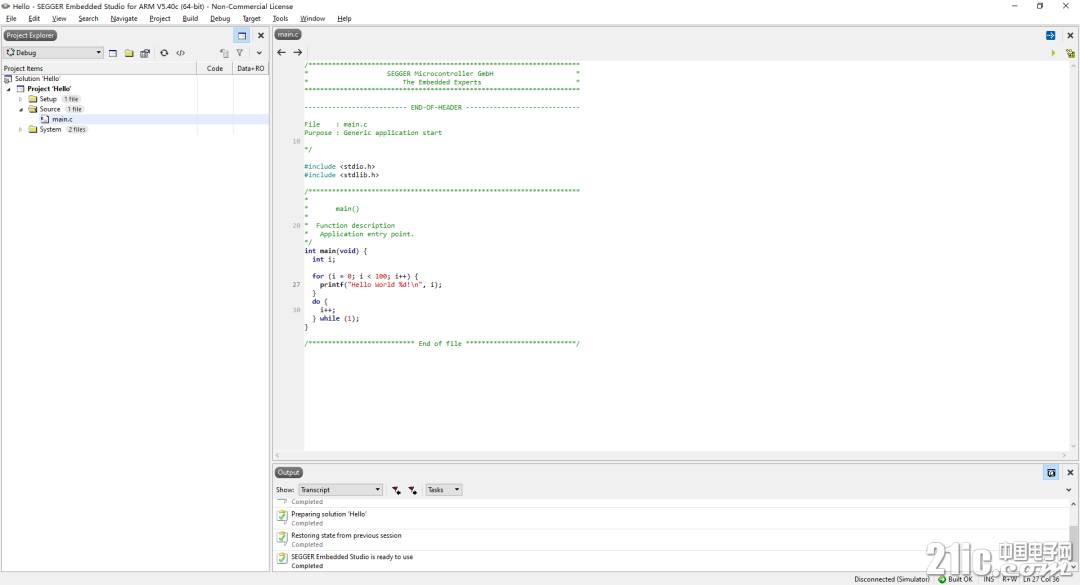
Task: Click the Disconnected (Simulator) status
Action: tap(892, 579)
